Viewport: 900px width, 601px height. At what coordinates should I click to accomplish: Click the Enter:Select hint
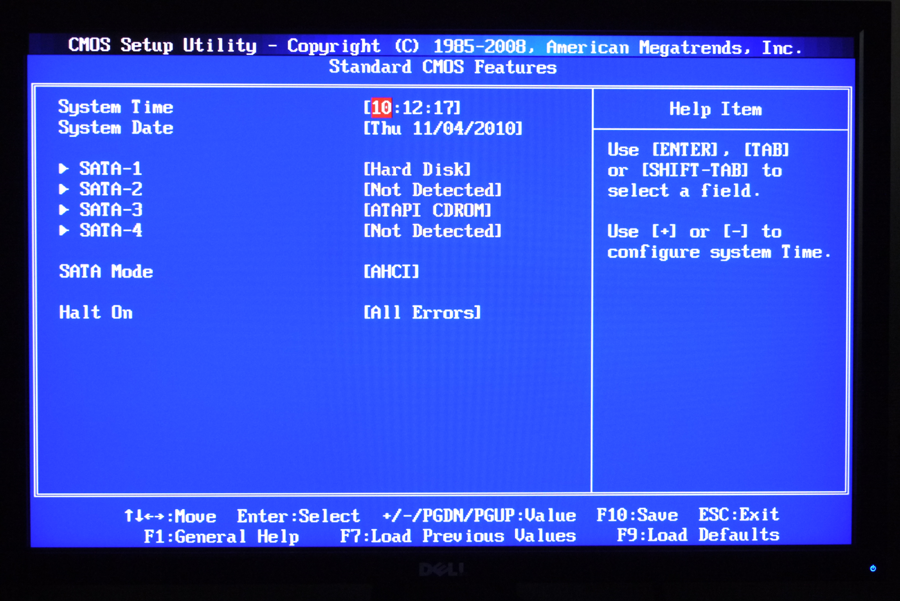click(x=298, y=516)
